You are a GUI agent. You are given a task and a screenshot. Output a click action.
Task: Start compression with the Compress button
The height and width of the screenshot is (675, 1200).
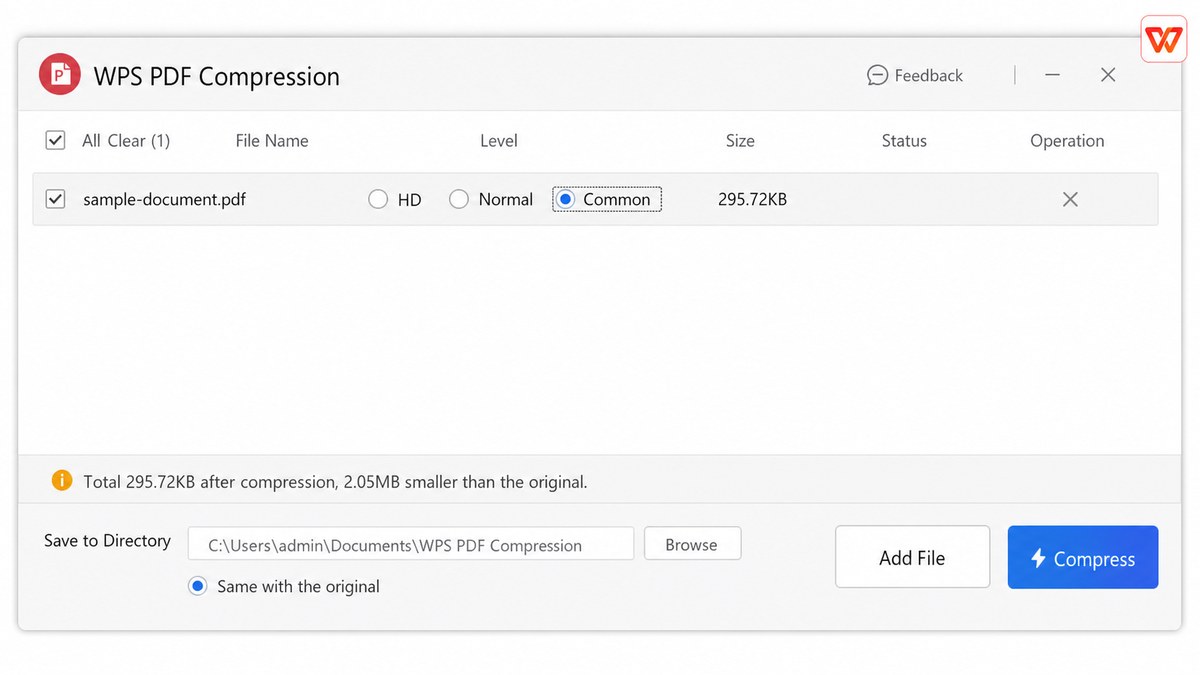1083,557
